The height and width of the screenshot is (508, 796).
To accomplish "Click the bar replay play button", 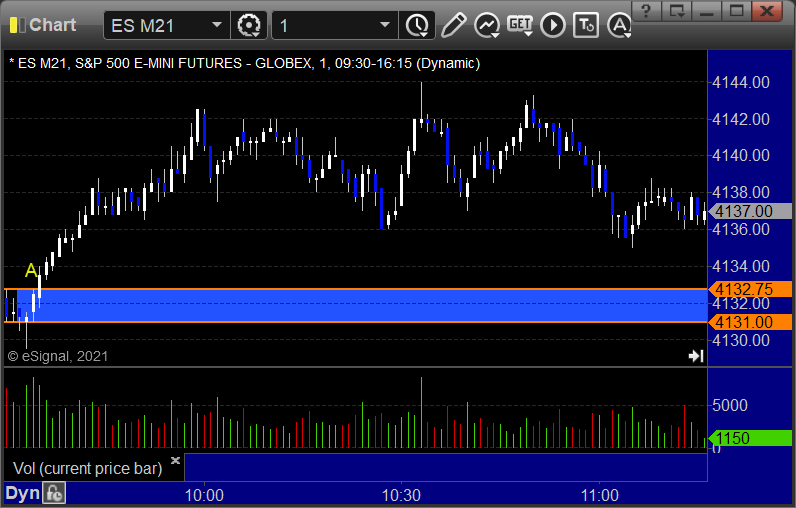I will (x=553, y=25).
